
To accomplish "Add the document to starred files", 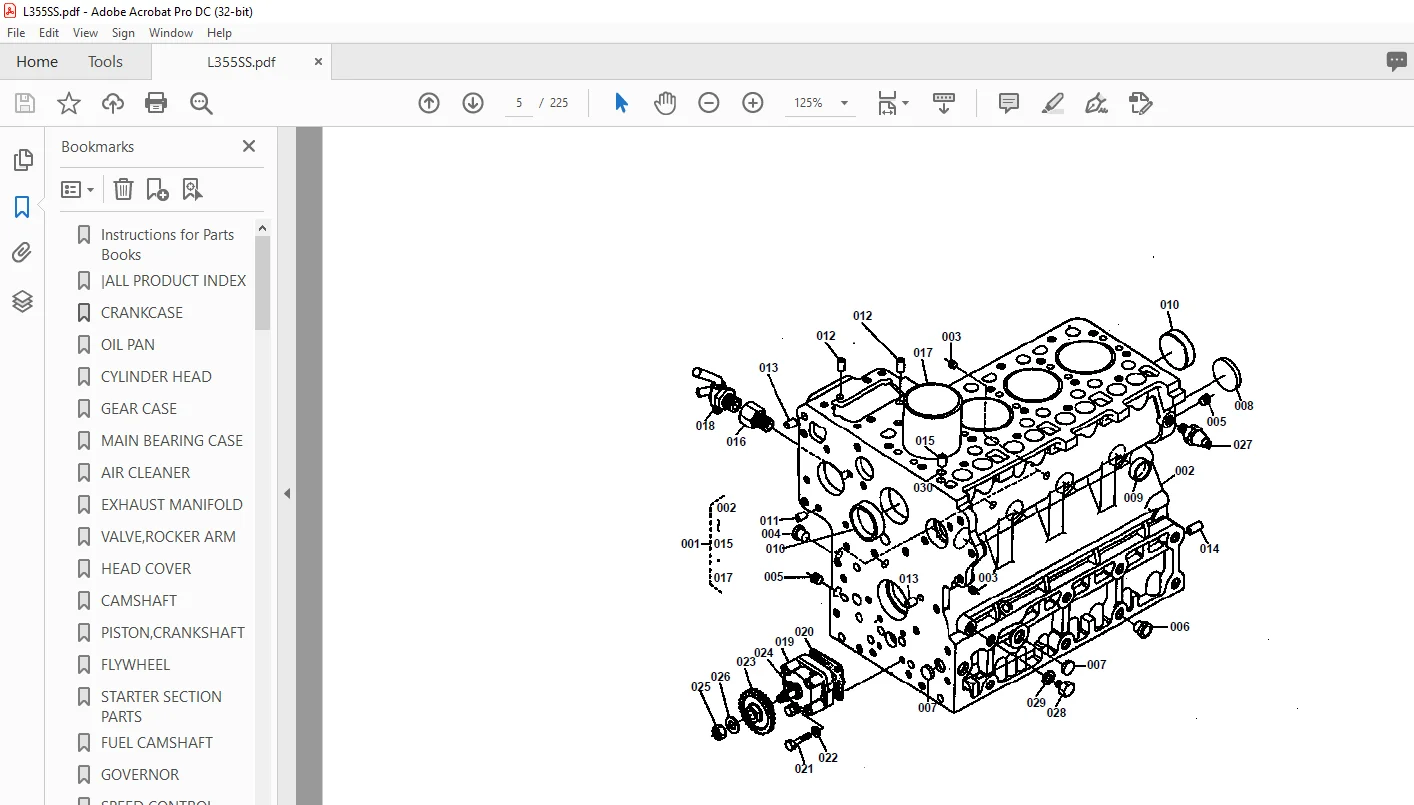I will (x=69, y=103).
